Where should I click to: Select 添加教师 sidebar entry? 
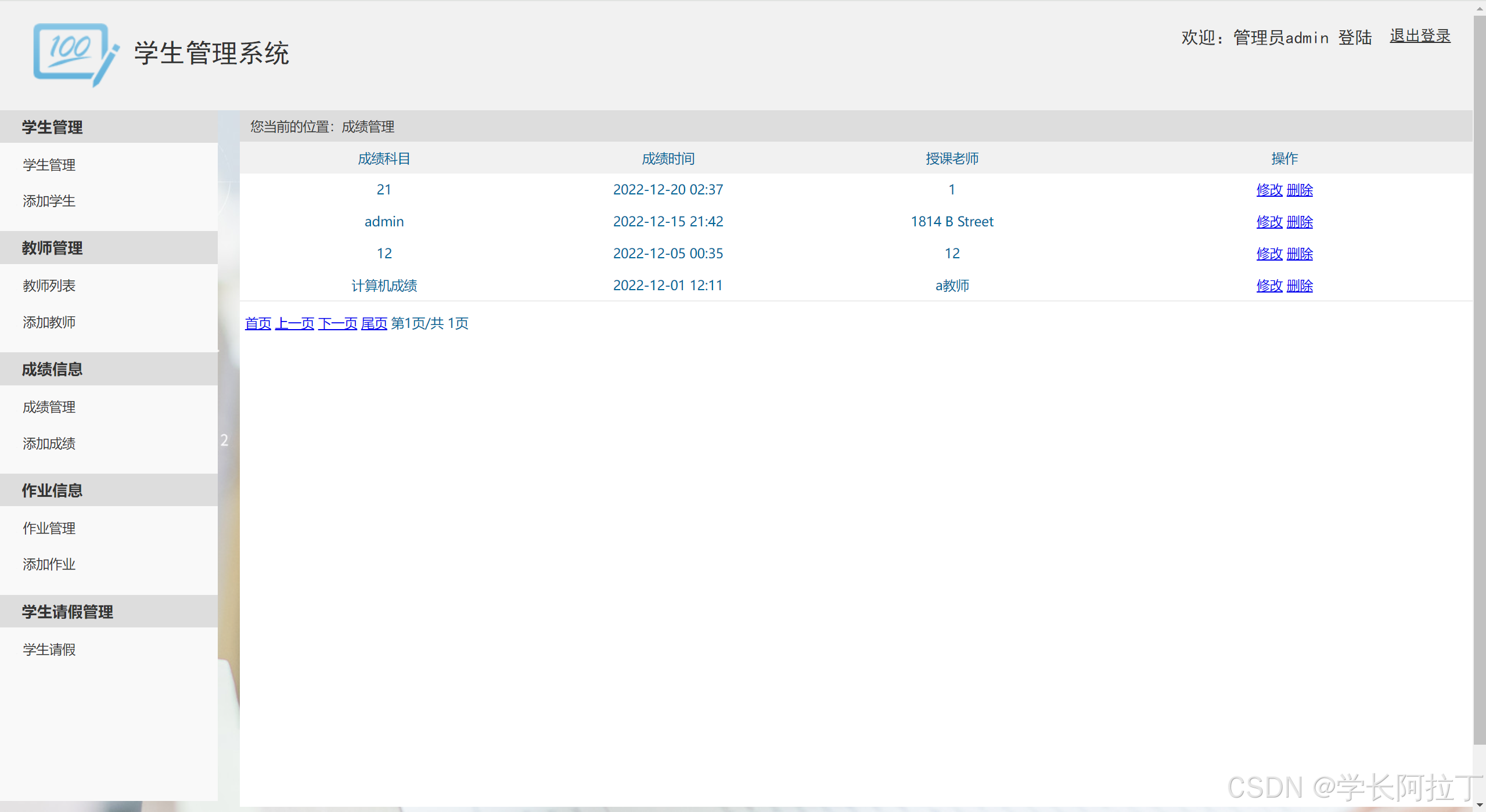click(49, 322)
